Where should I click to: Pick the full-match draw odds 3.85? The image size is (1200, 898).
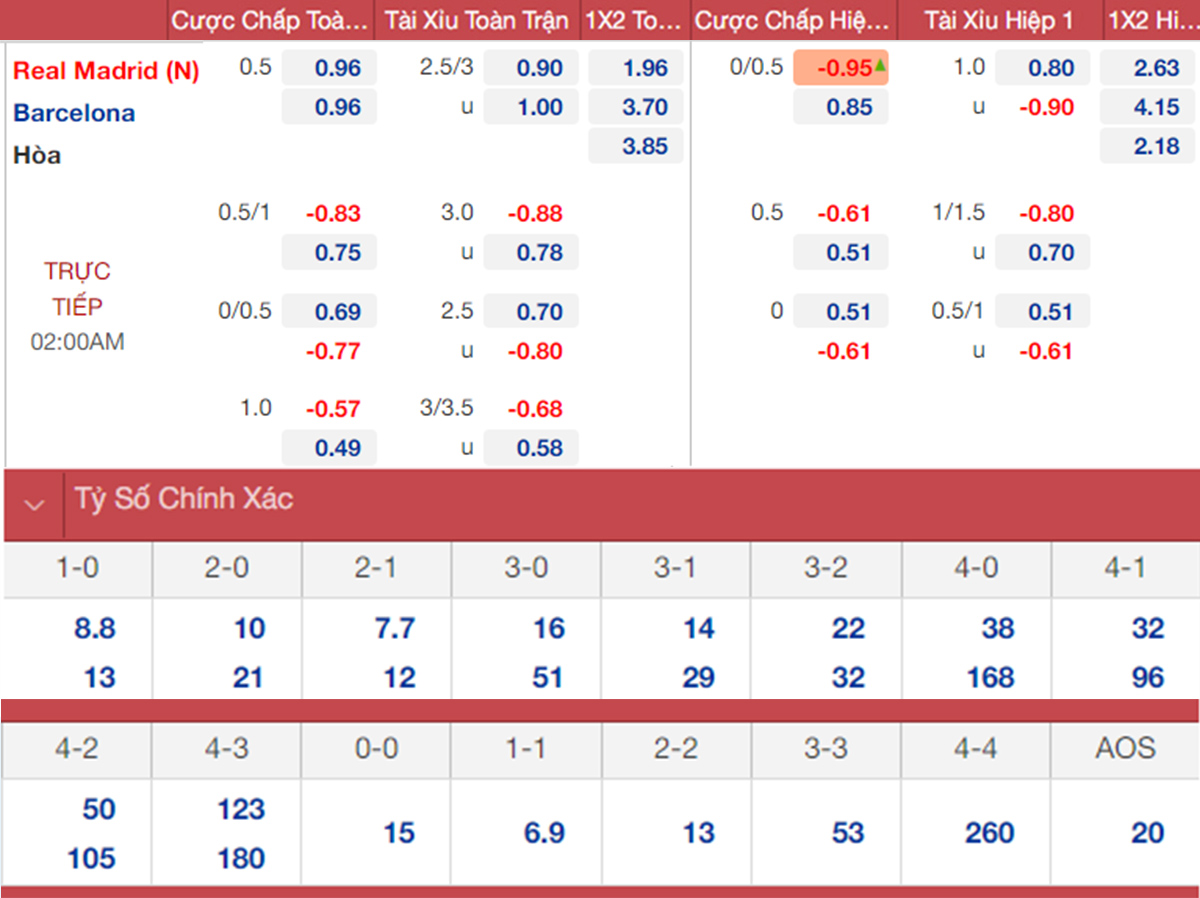pos(644,146)
